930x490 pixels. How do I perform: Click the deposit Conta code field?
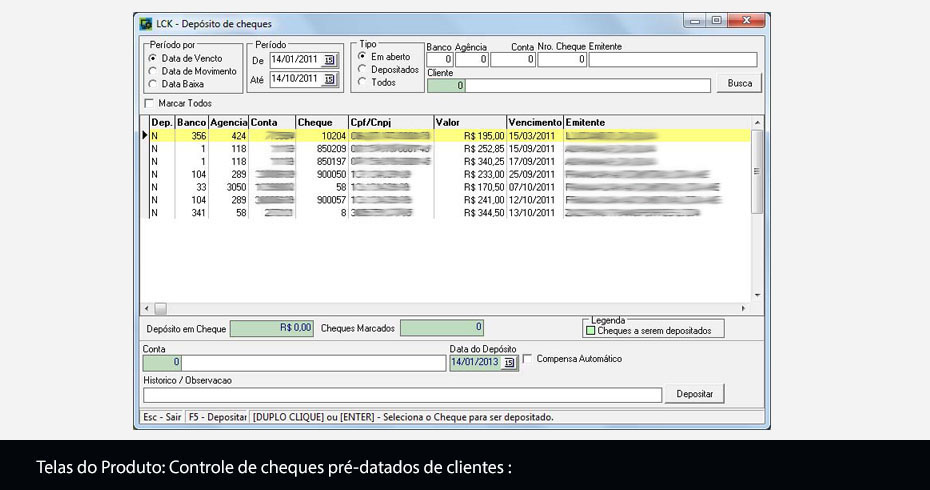[162, 362]
